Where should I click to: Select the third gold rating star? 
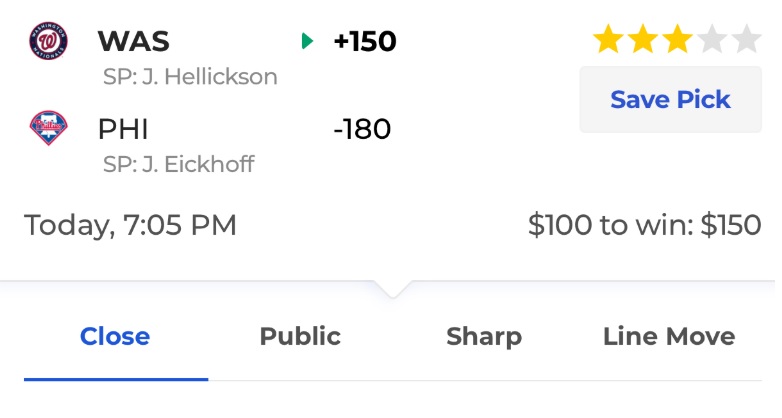pyautogui.click(x=677, y=40)
